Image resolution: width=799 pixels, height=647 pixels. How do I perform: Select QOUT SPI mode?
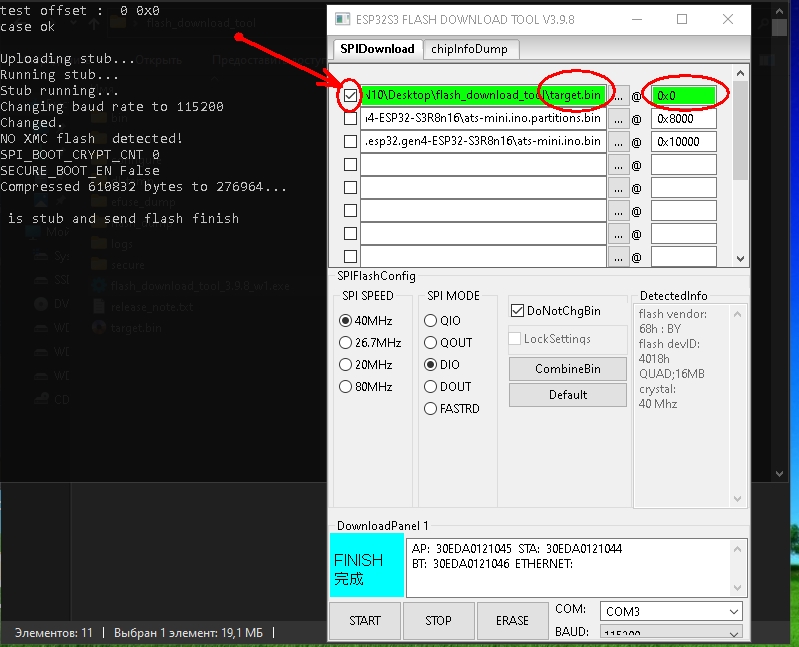point(448,342)
